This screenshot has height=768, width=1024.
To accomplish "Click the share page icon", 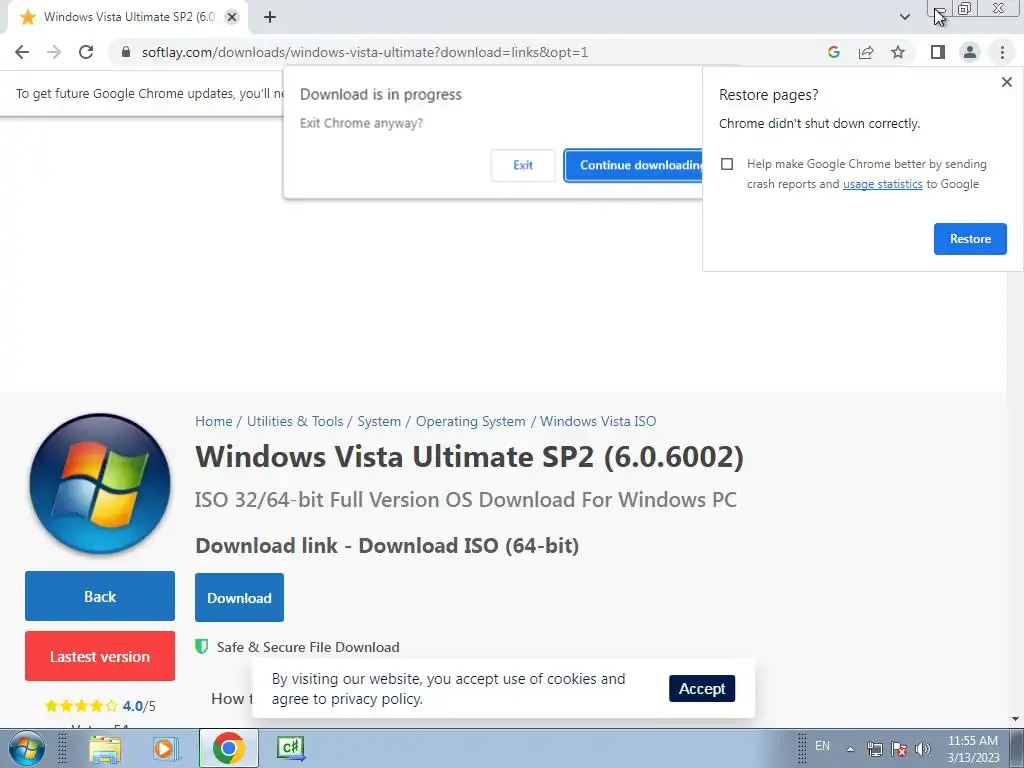I will (866, 52).
